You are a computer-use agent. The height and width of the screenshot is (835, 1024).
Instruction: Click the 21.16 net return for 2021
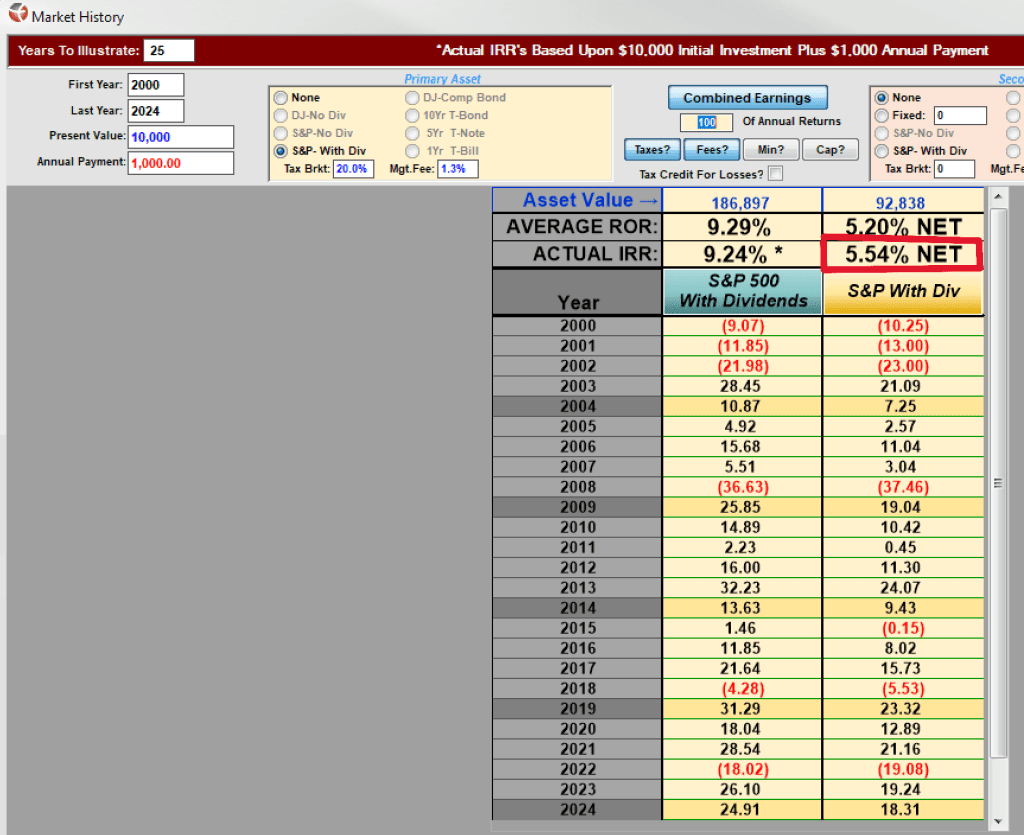(x=903, y=749)
